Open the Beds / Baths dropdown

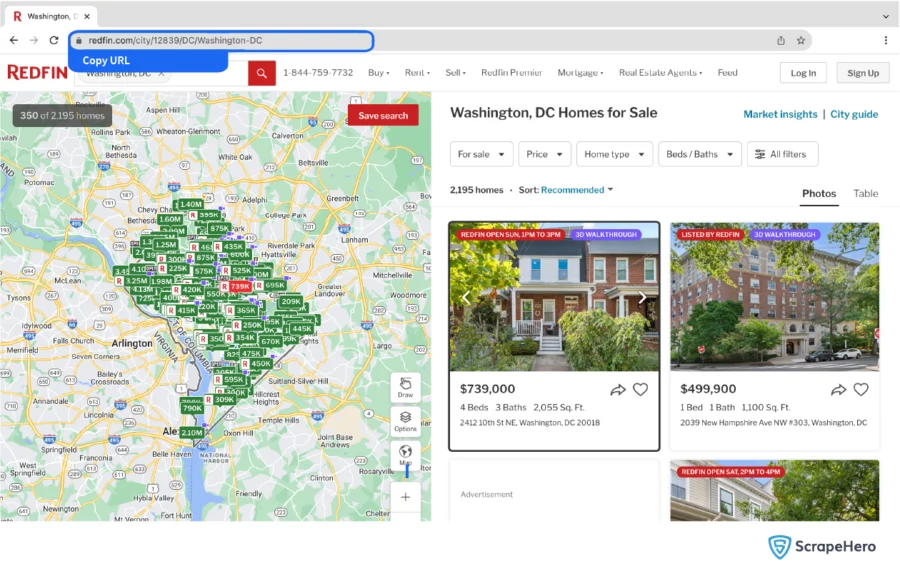(x=700, y=154)
